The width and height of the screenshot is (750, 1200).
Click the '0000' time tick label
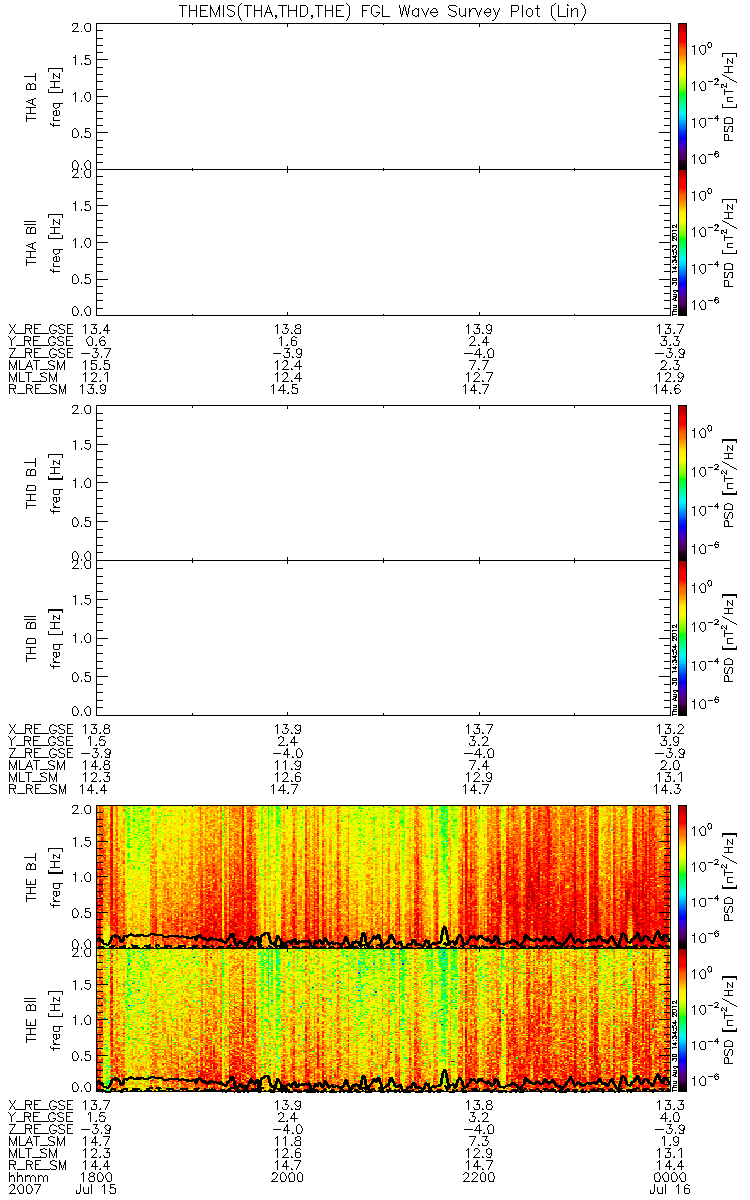[668, 1177]
